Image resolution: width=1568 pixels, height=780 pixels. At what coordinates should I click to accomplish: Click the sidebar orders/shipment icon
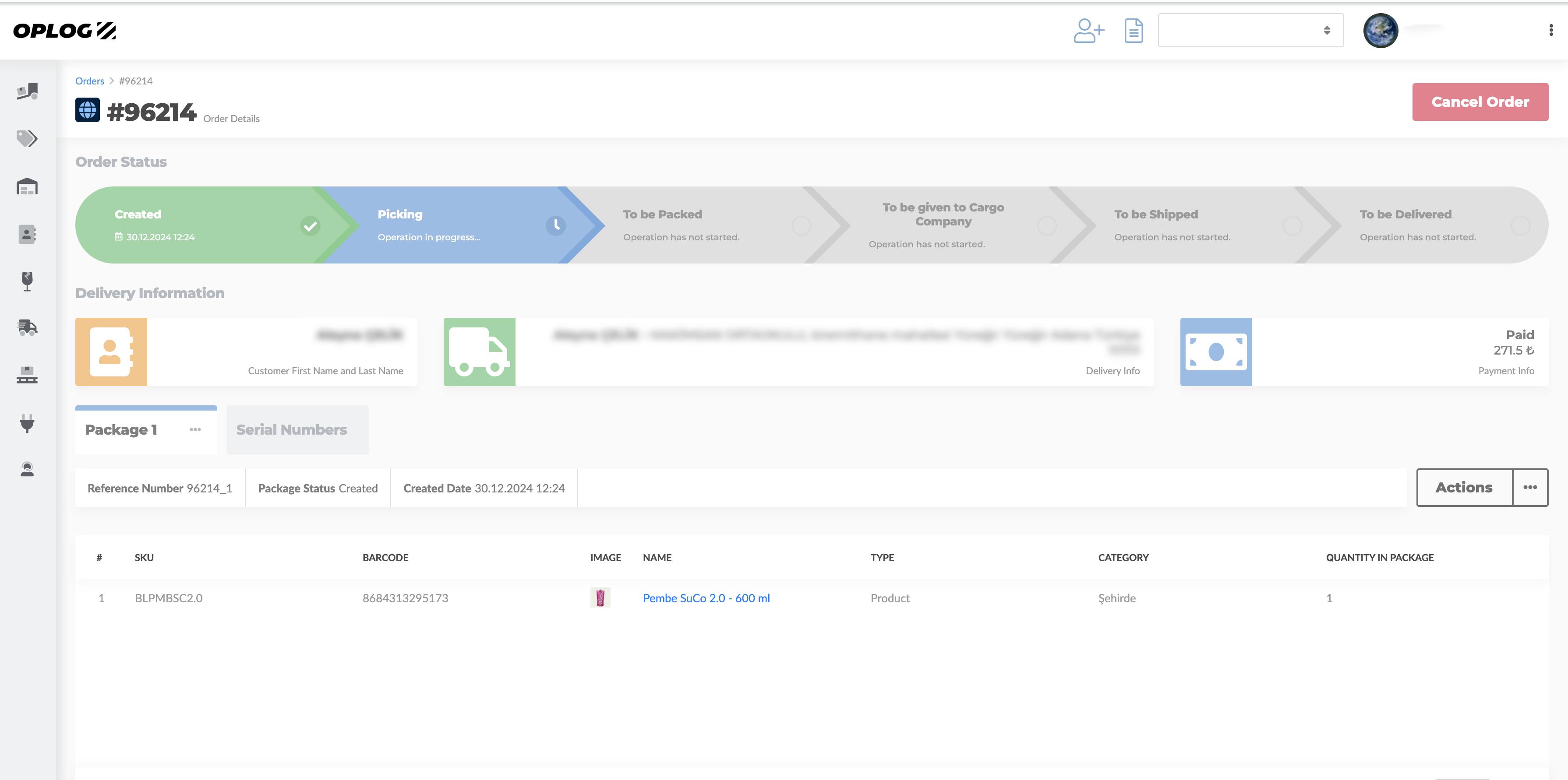28,90
